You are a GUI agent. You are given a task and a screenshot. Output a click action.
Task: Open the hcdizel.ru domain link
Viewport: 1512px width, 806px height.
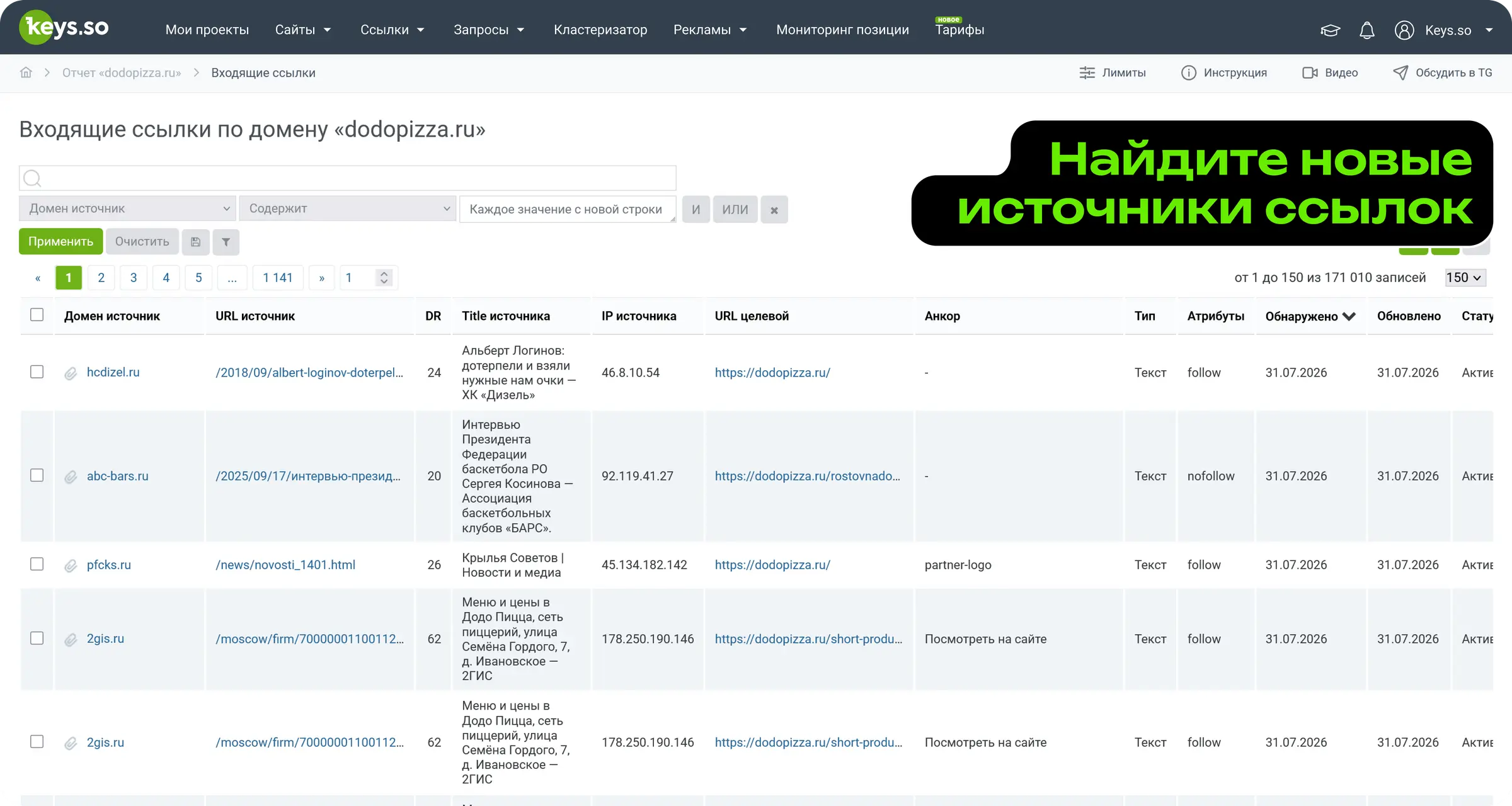pyautogui.click(x=113, y=372)
